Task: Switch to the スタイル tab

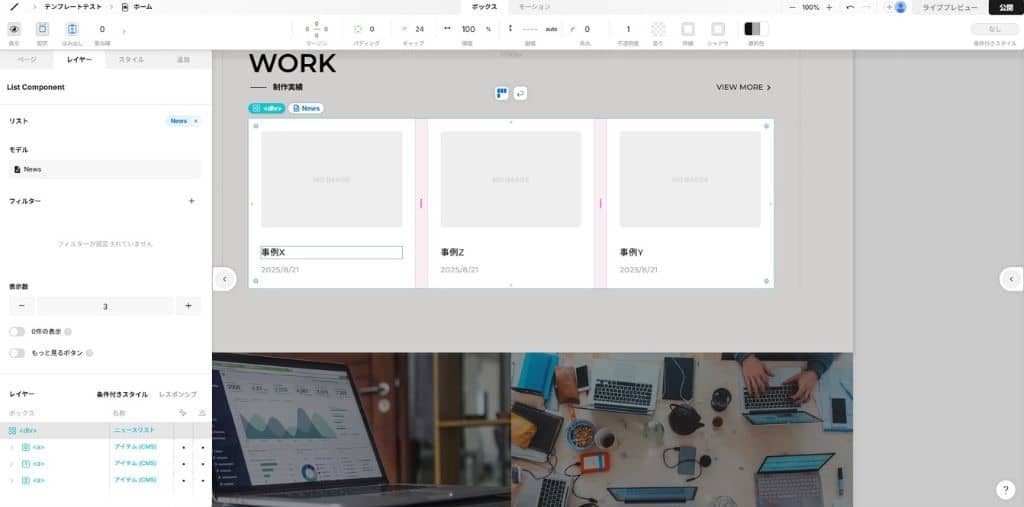Action: [x=131, y=60]
